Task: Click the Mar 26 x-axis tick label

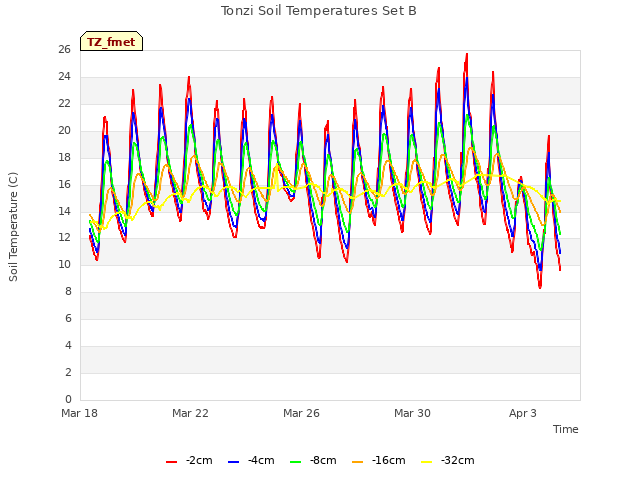Action: [x=301, y=413]
